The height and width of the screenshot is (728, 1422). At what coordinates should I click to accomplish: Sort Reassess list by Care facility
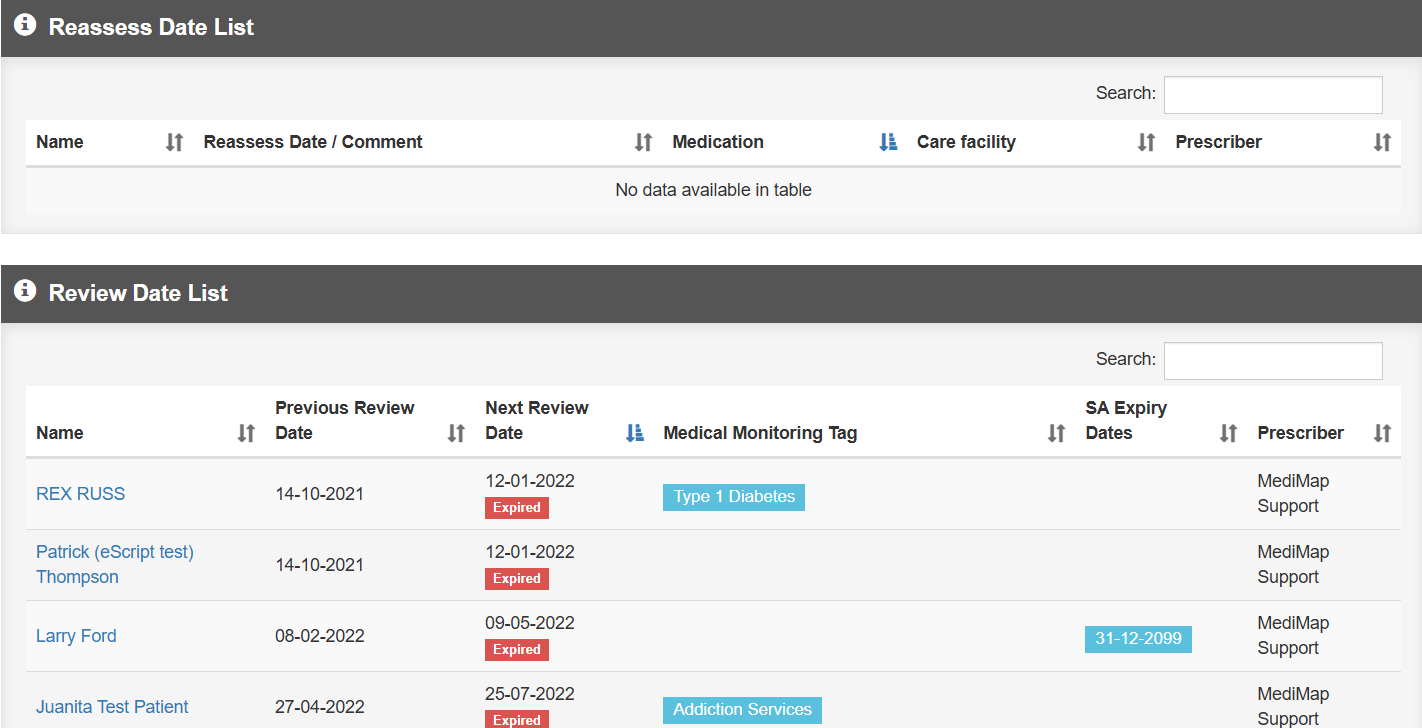[x=966, y=142]
